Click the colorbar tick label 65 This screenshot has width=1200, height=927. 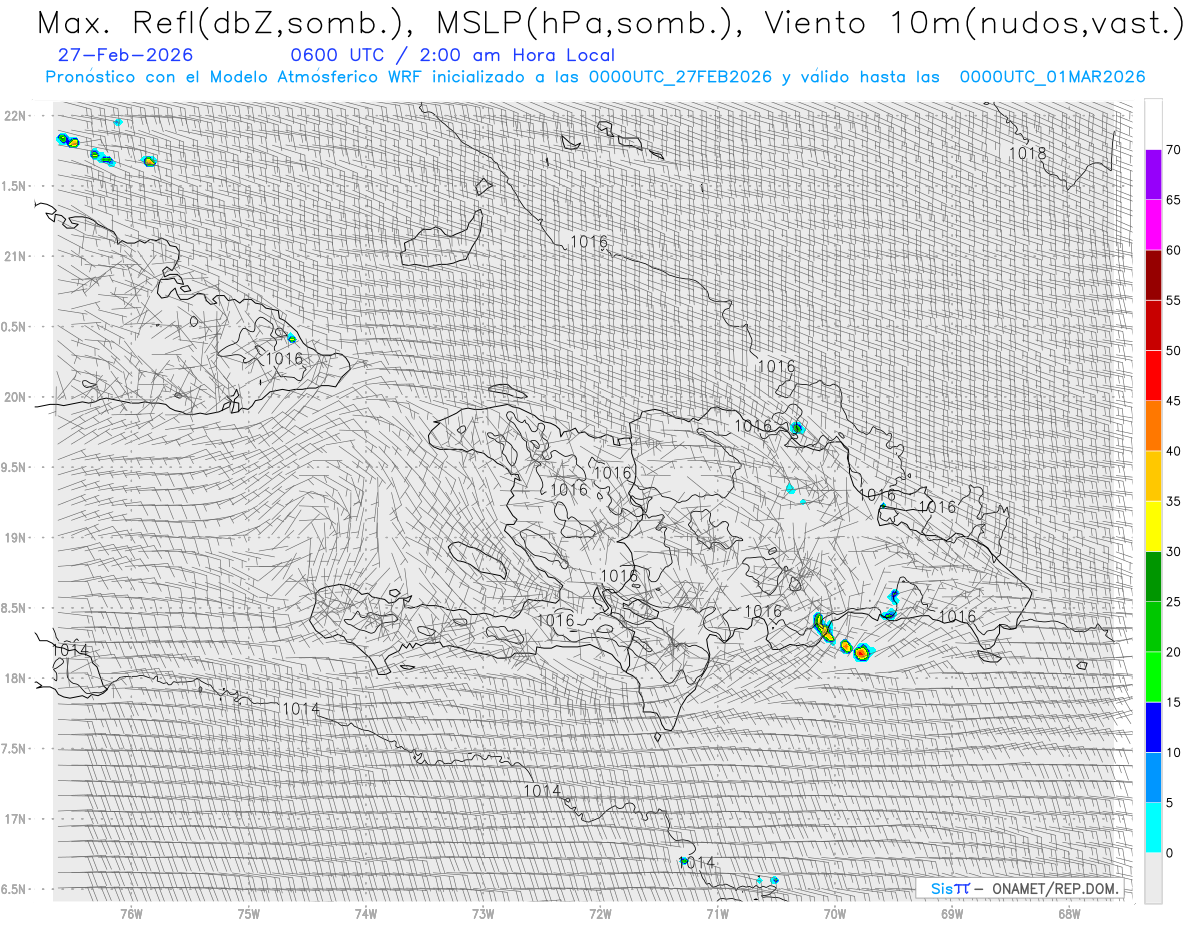coord(1174,200)
